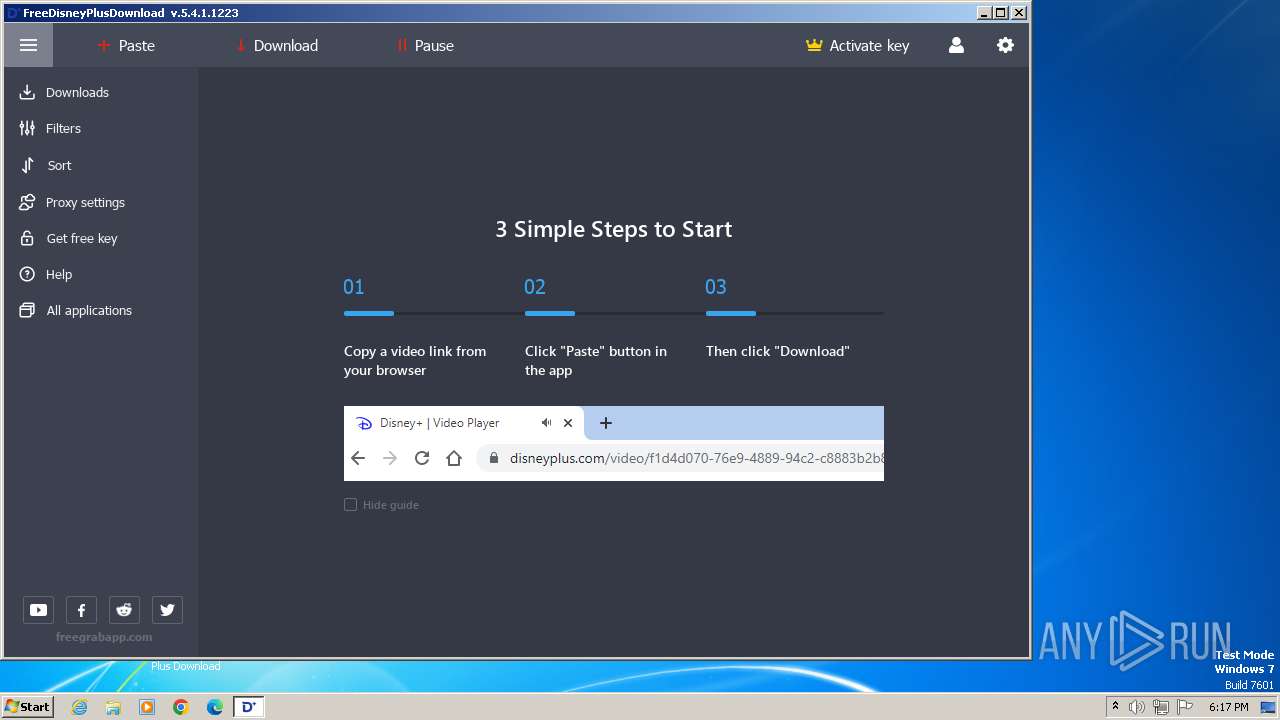Maximize the FreeDisneyPlusDownload window

point(1001,13)
